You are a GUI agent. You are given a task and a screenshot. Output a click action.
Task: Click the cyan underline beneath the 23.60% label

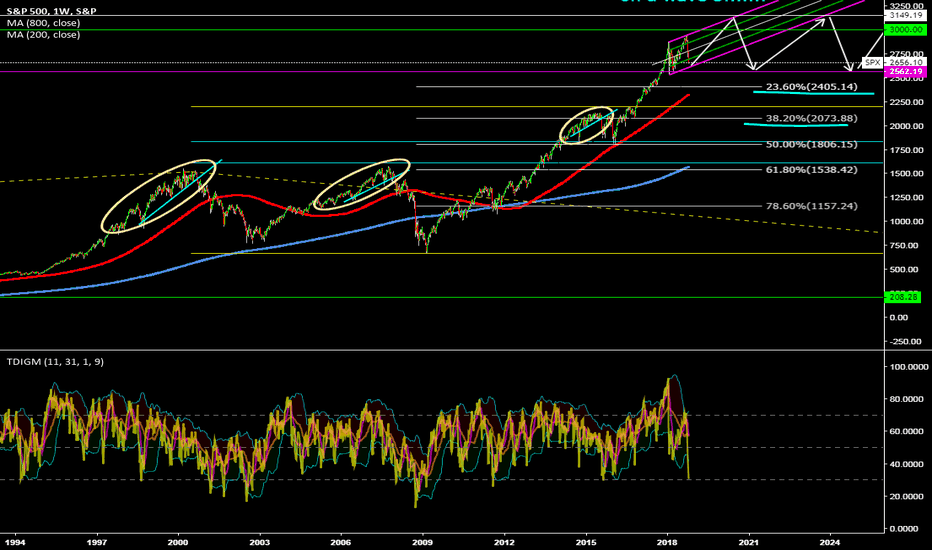[814, 93]
